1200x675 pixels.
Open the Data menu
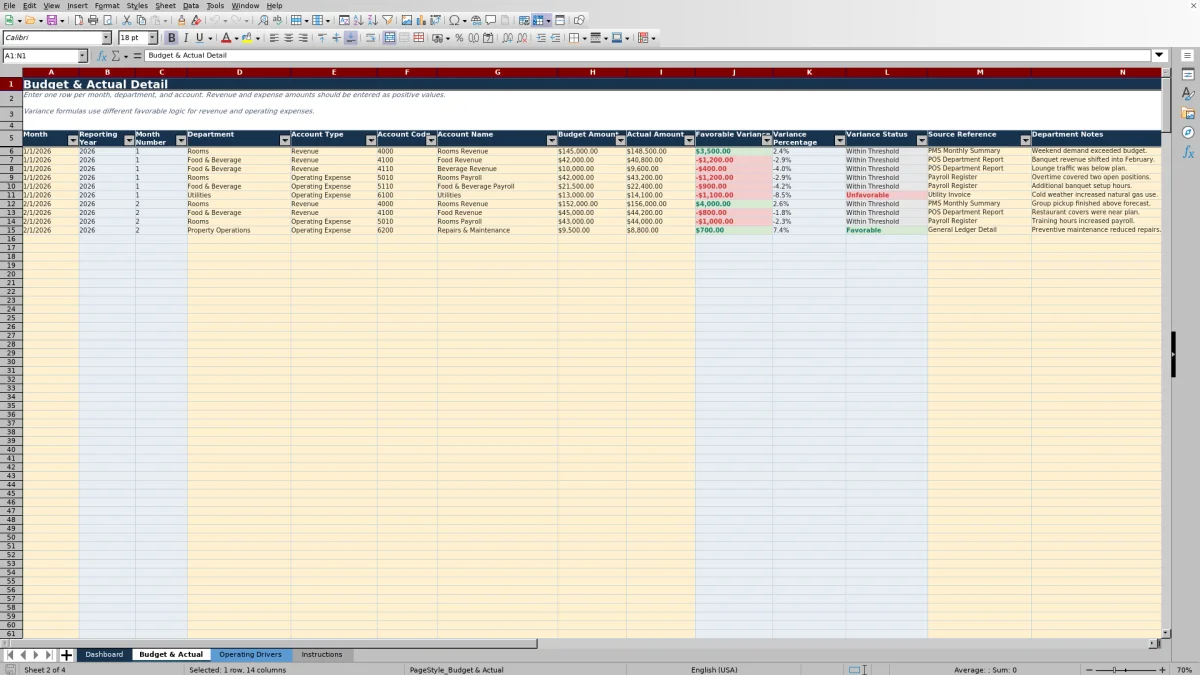click(x=191, y=5)
